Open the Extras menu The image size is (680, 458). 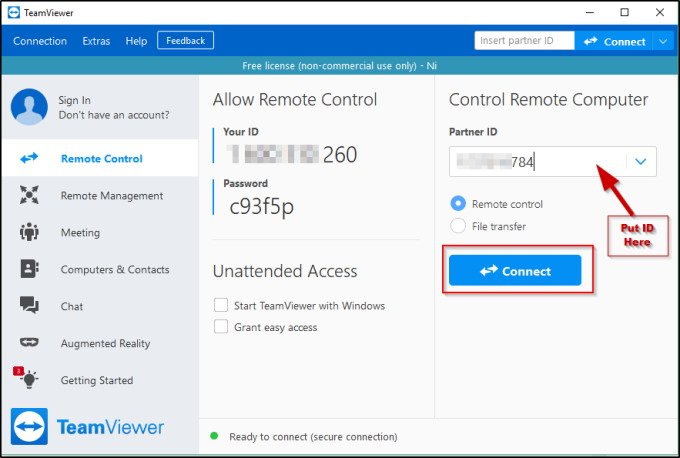[96, 41]
